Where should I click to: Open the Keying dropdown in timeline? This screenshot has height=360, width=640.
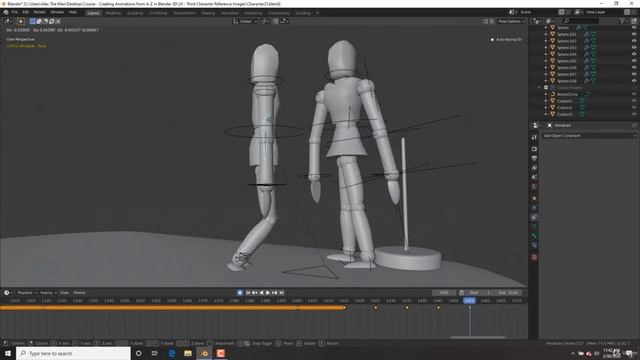coord(48,293)
